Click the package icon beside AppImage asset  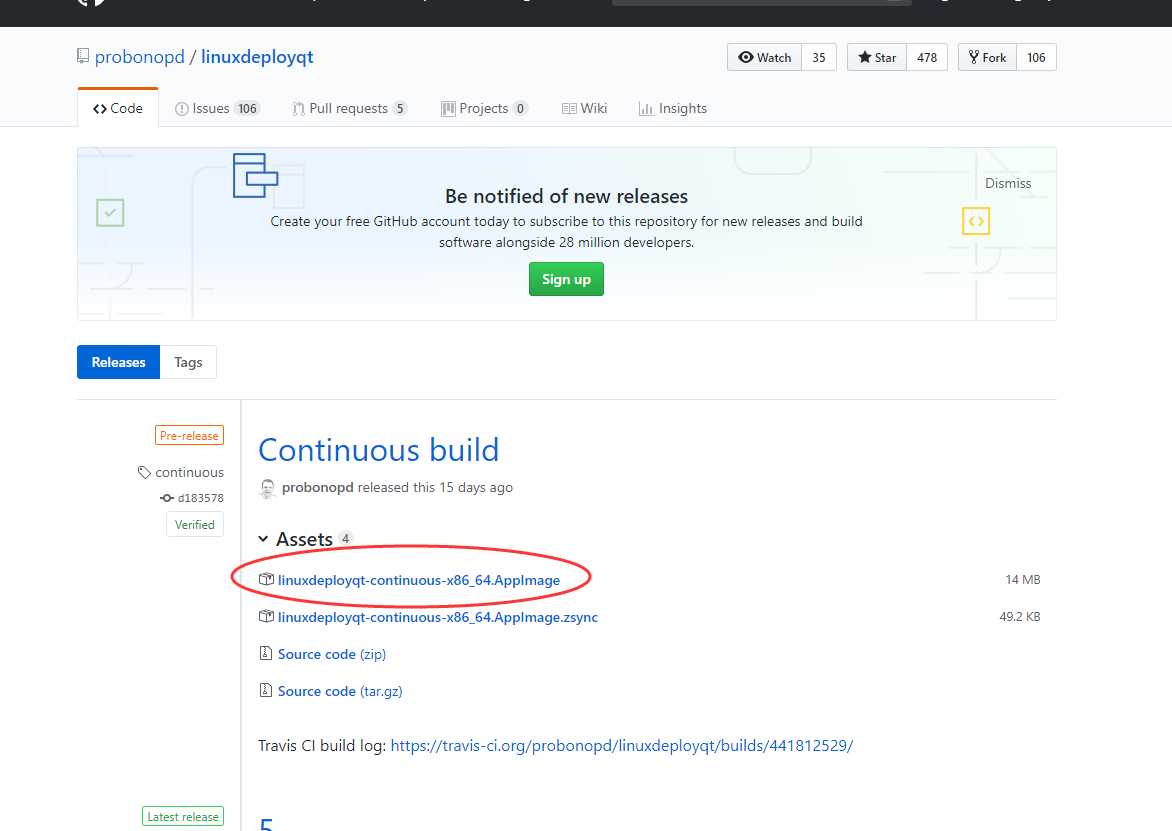pos(266,579)
